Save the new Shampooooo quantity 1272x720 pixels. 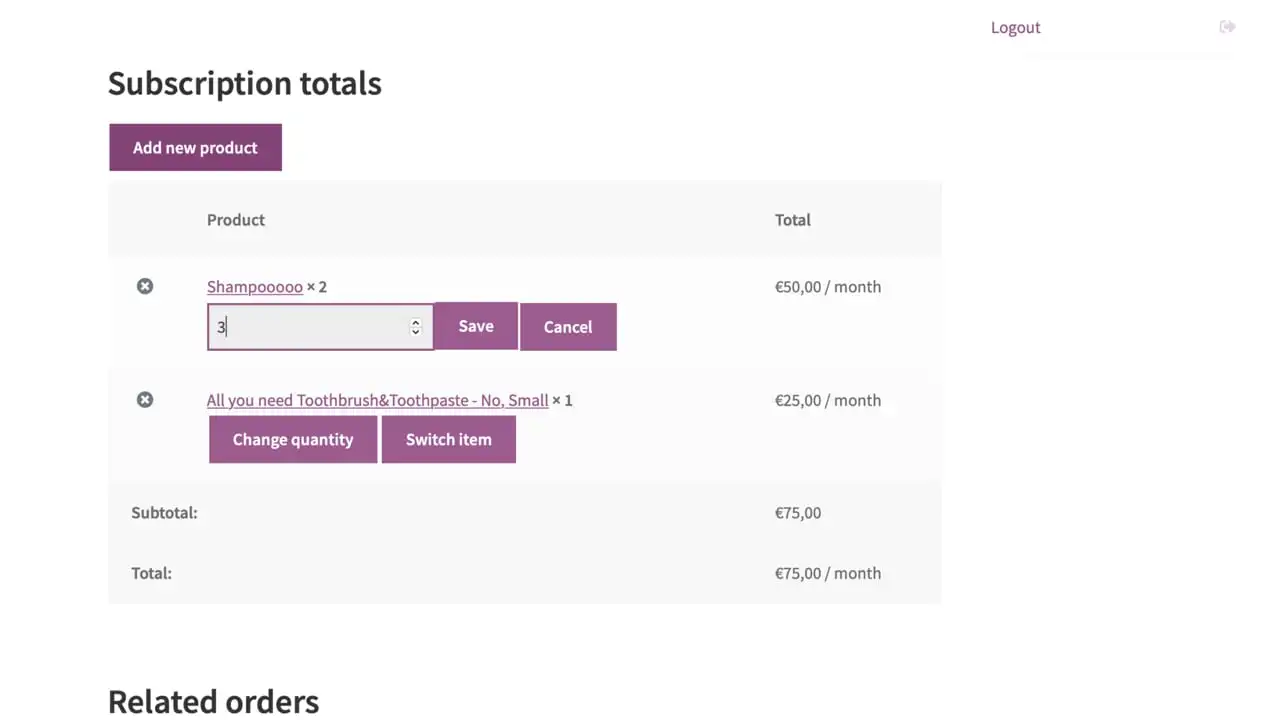(x=476, y=327)
